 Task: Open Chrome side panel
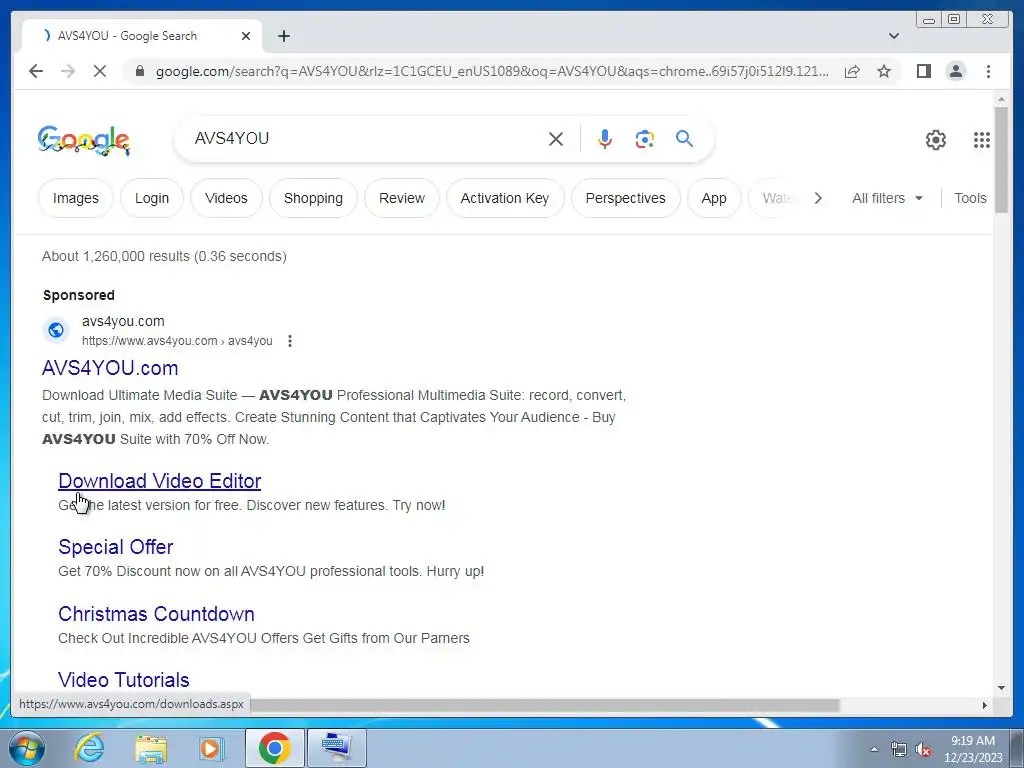point(923,71)
